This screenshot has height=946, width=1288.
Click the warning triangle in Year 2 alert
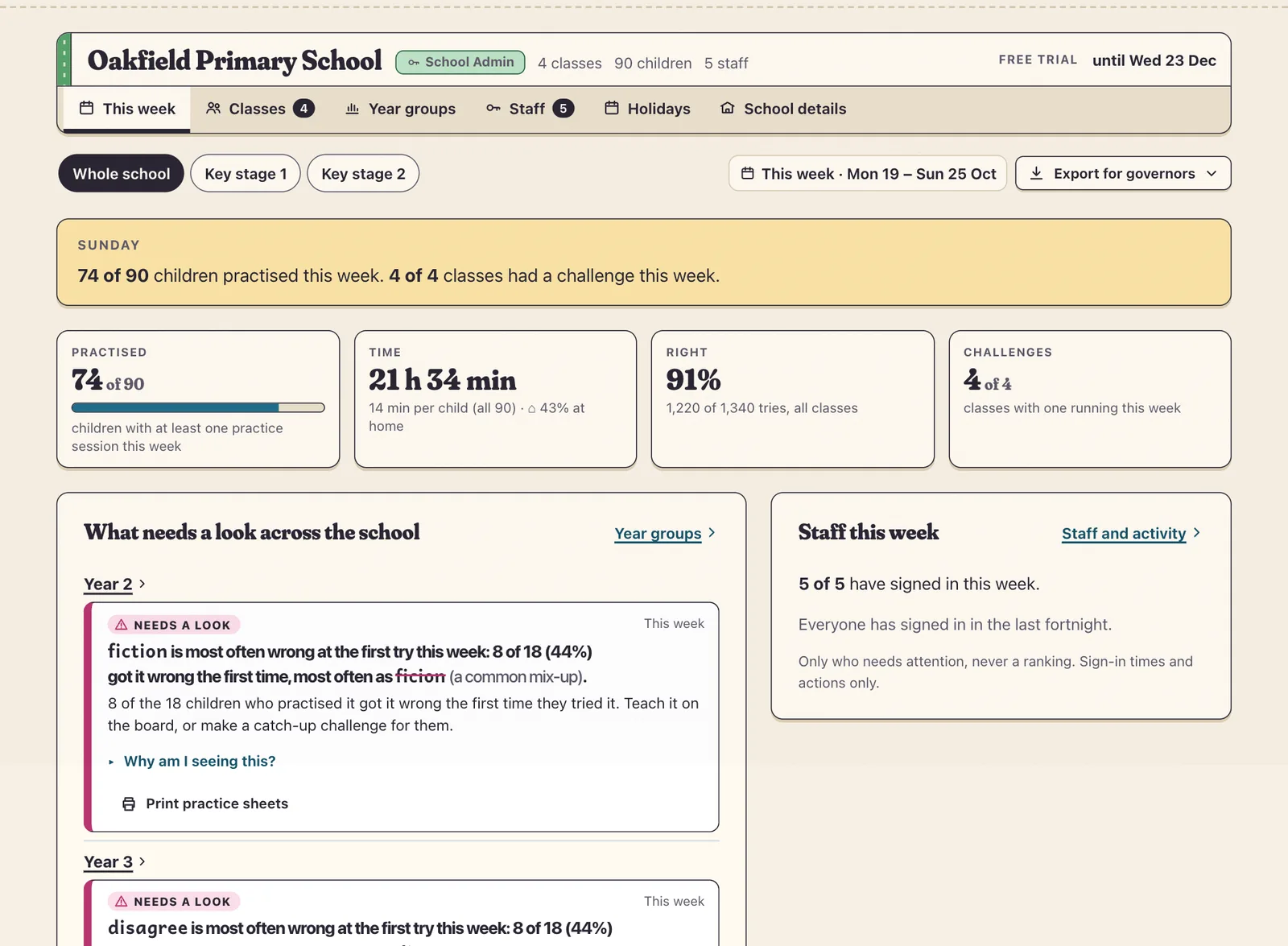click(x=122, y=625)
